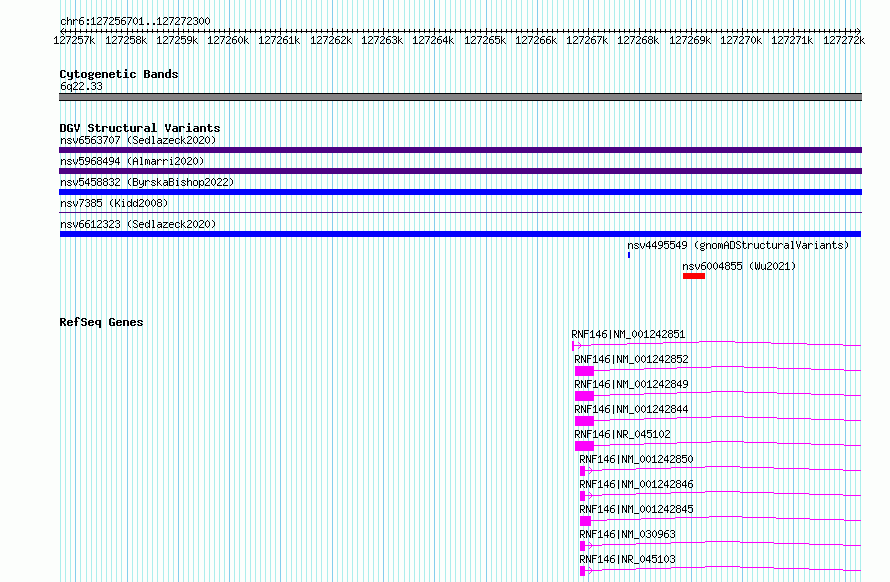The image size is (890, 582).
Task: Click the magenta exon box of NM_001242845
Action: [585, 521]
